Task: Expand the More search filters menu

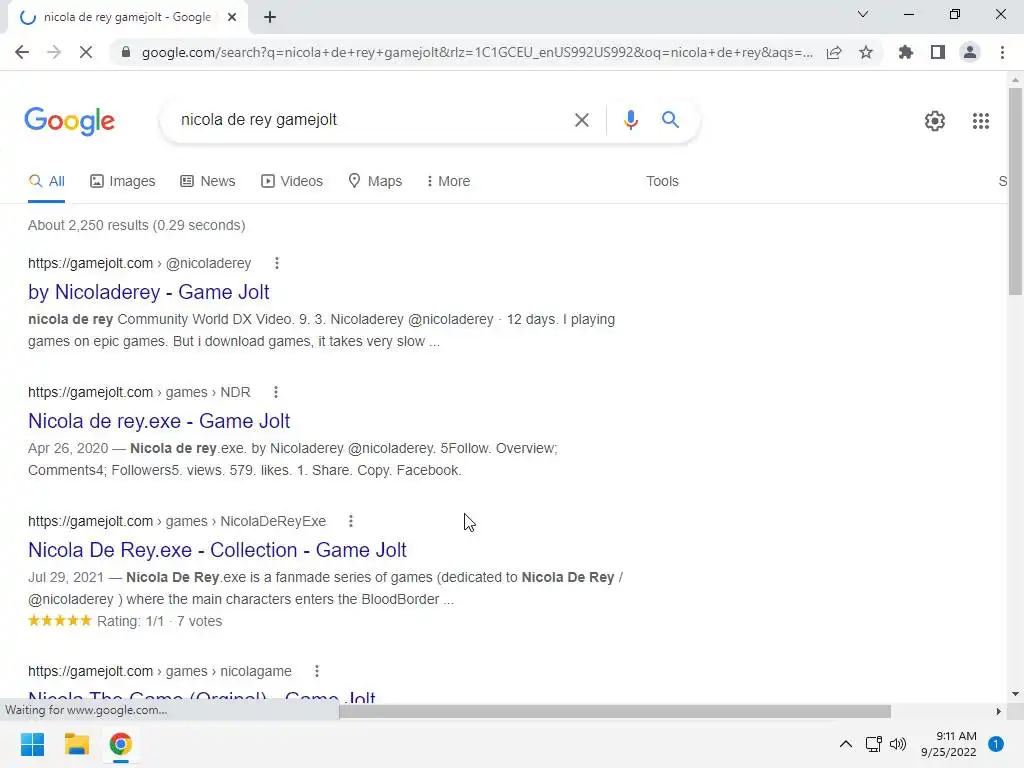Action: pyautogui.click(x=448, y=181)
